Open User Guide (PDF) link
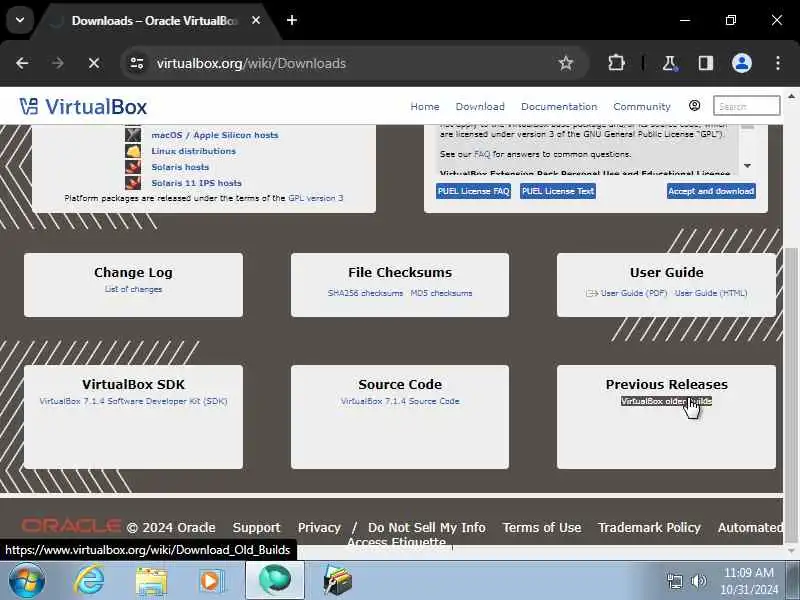Image resolution: width=800 pixels, height=600 pixels. [634, 293]
